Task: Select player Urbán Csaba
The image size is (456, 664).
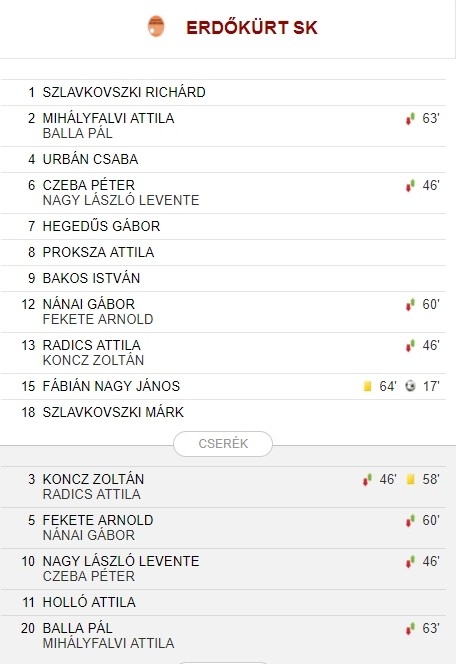Action: click(90, 159)
